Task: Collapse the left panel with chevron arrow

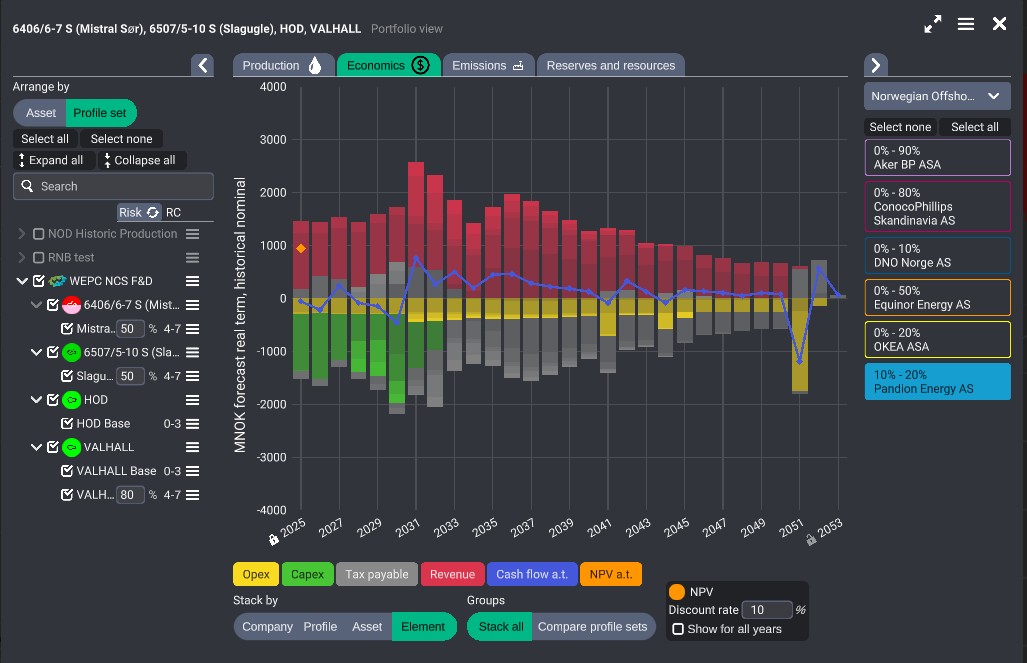Action: [x=203, y=65]
